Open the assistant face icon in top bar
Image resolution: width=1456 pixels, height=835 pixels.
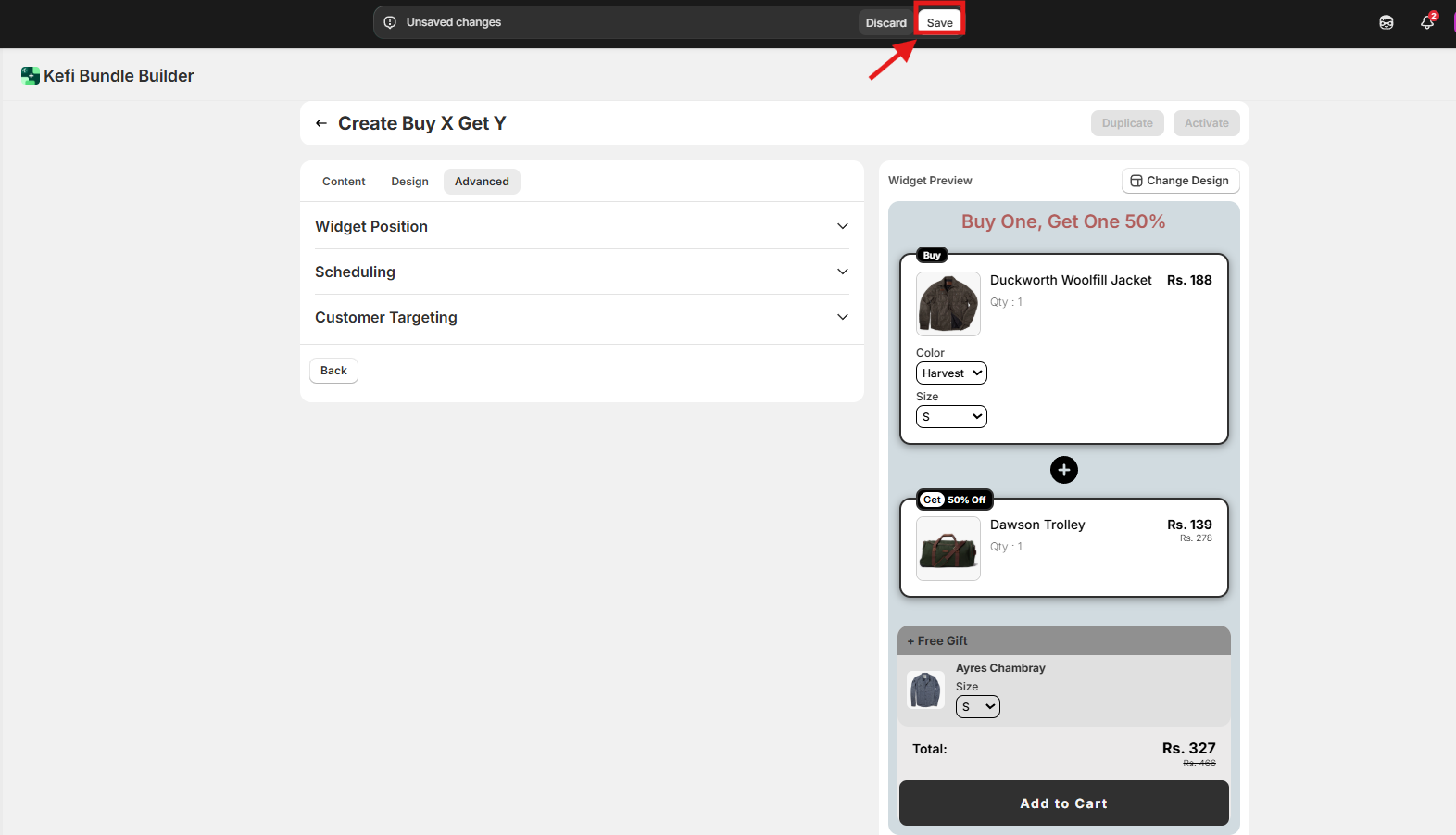click(1386, 22)
